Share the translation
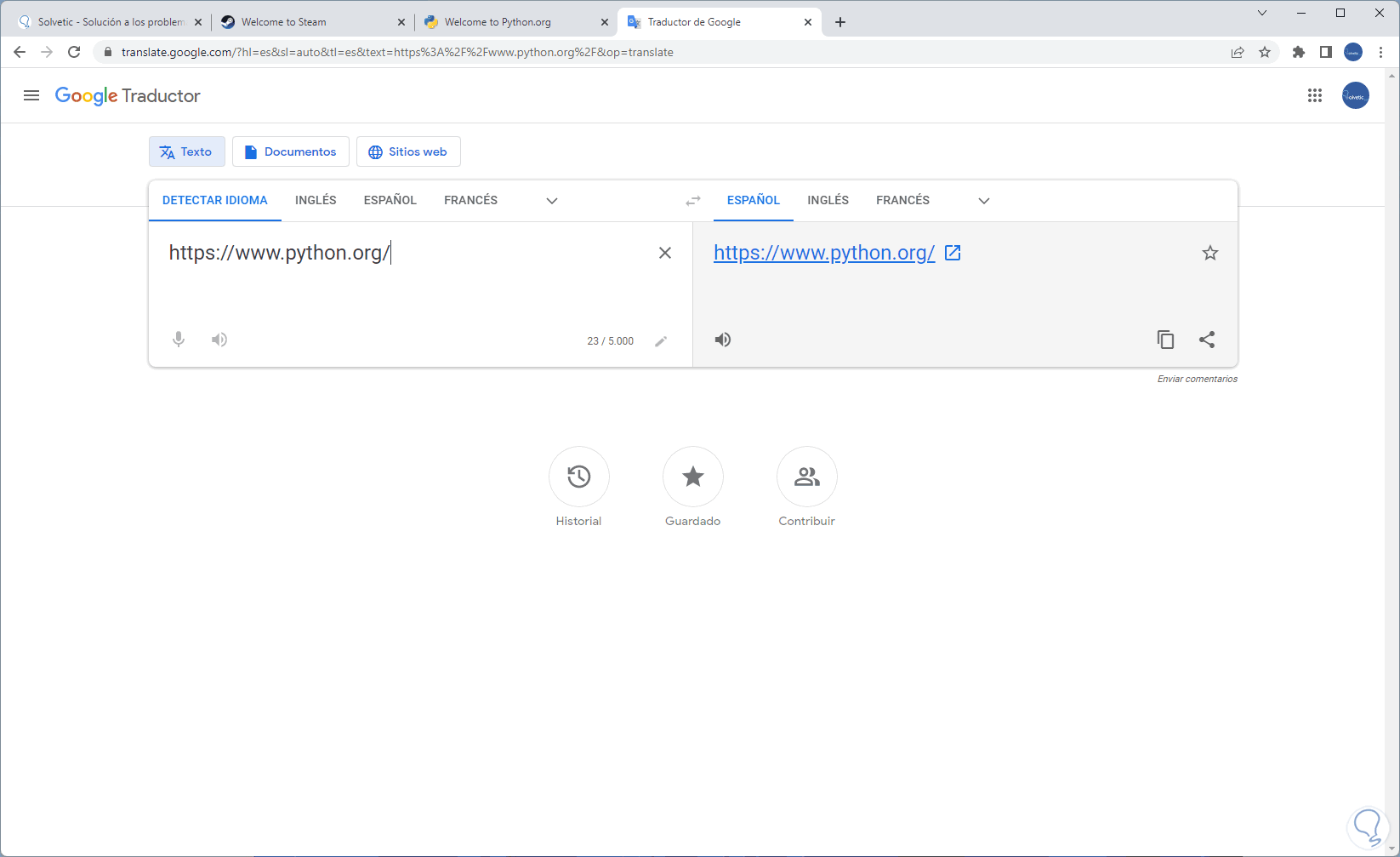 [1207, 340]
